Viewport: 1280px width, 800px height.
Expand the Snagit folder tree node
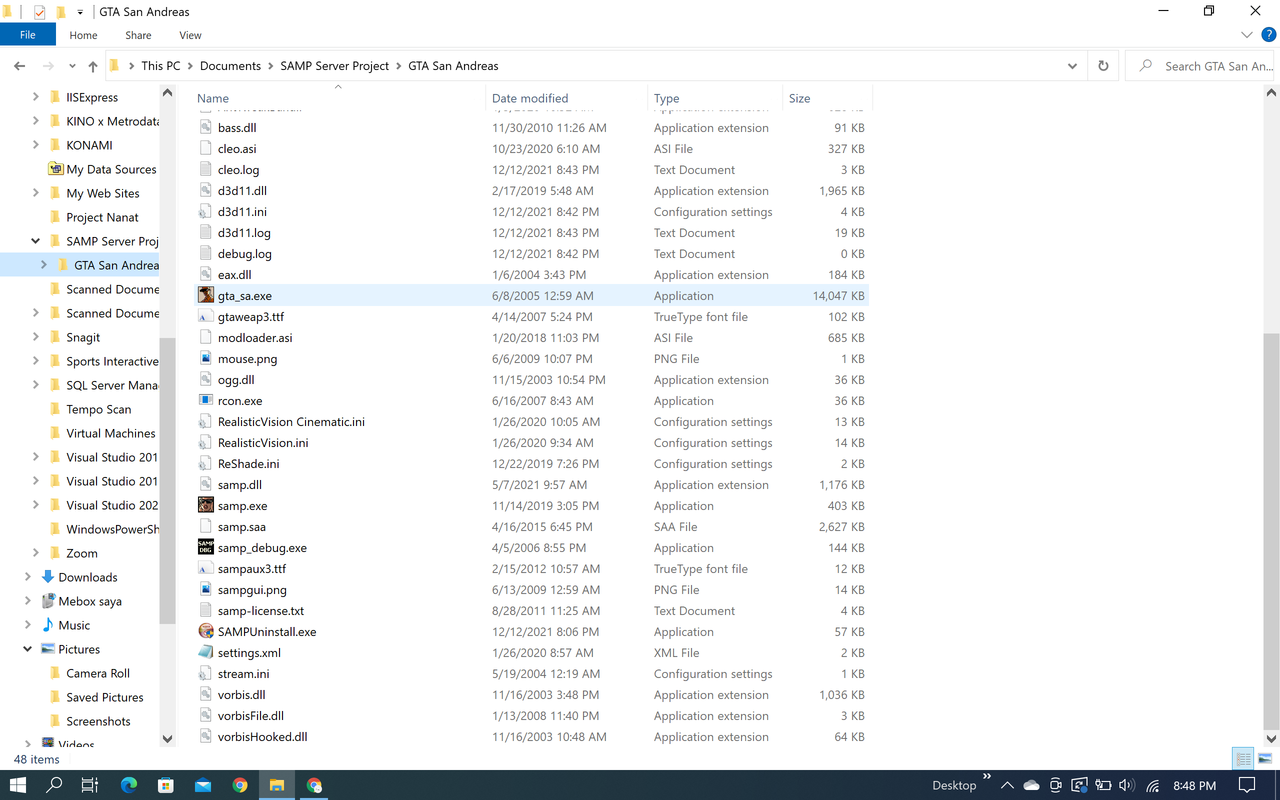pos(36,337)
